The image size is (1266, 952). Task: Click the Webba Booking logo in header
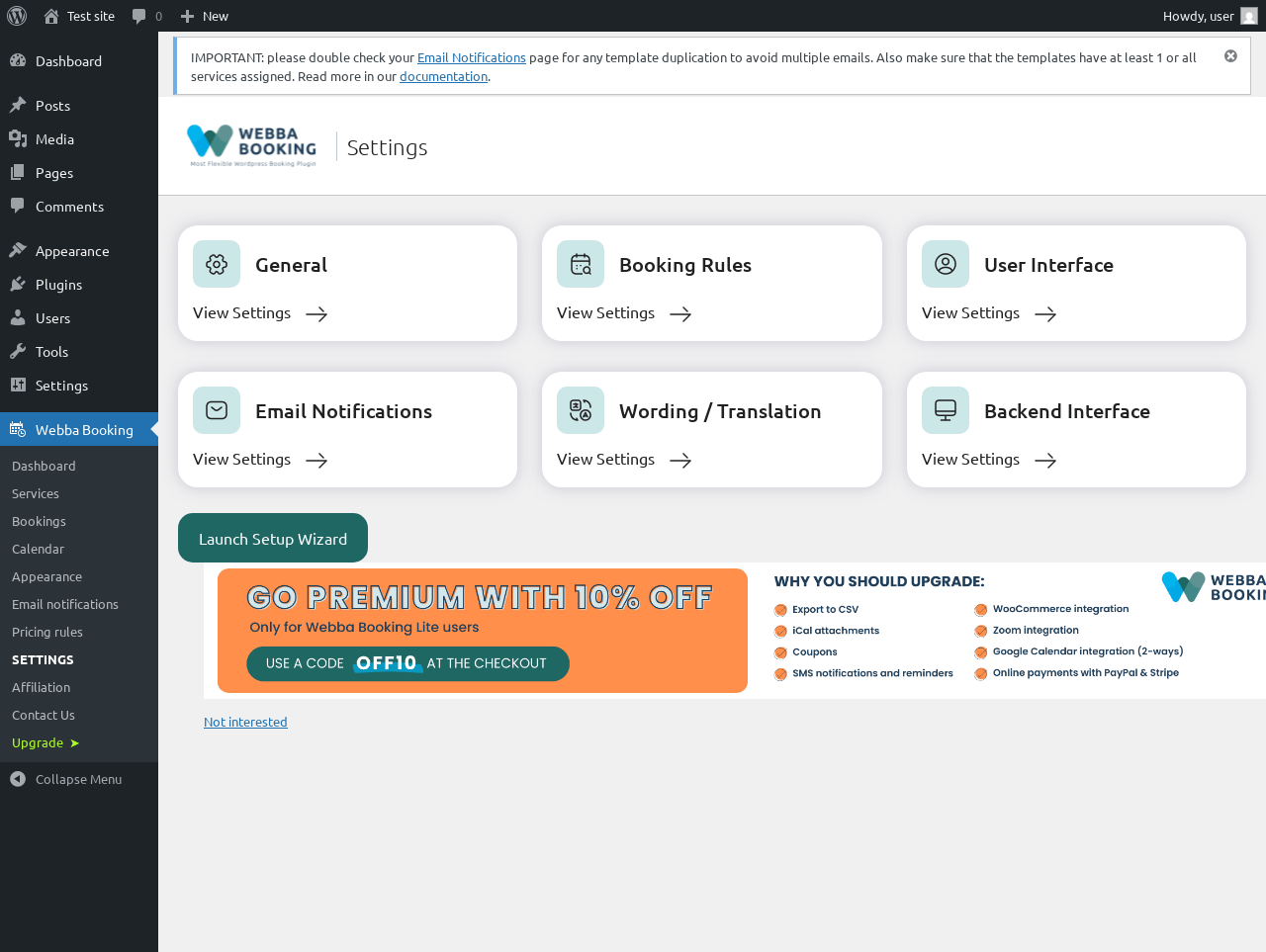(252, 146)
